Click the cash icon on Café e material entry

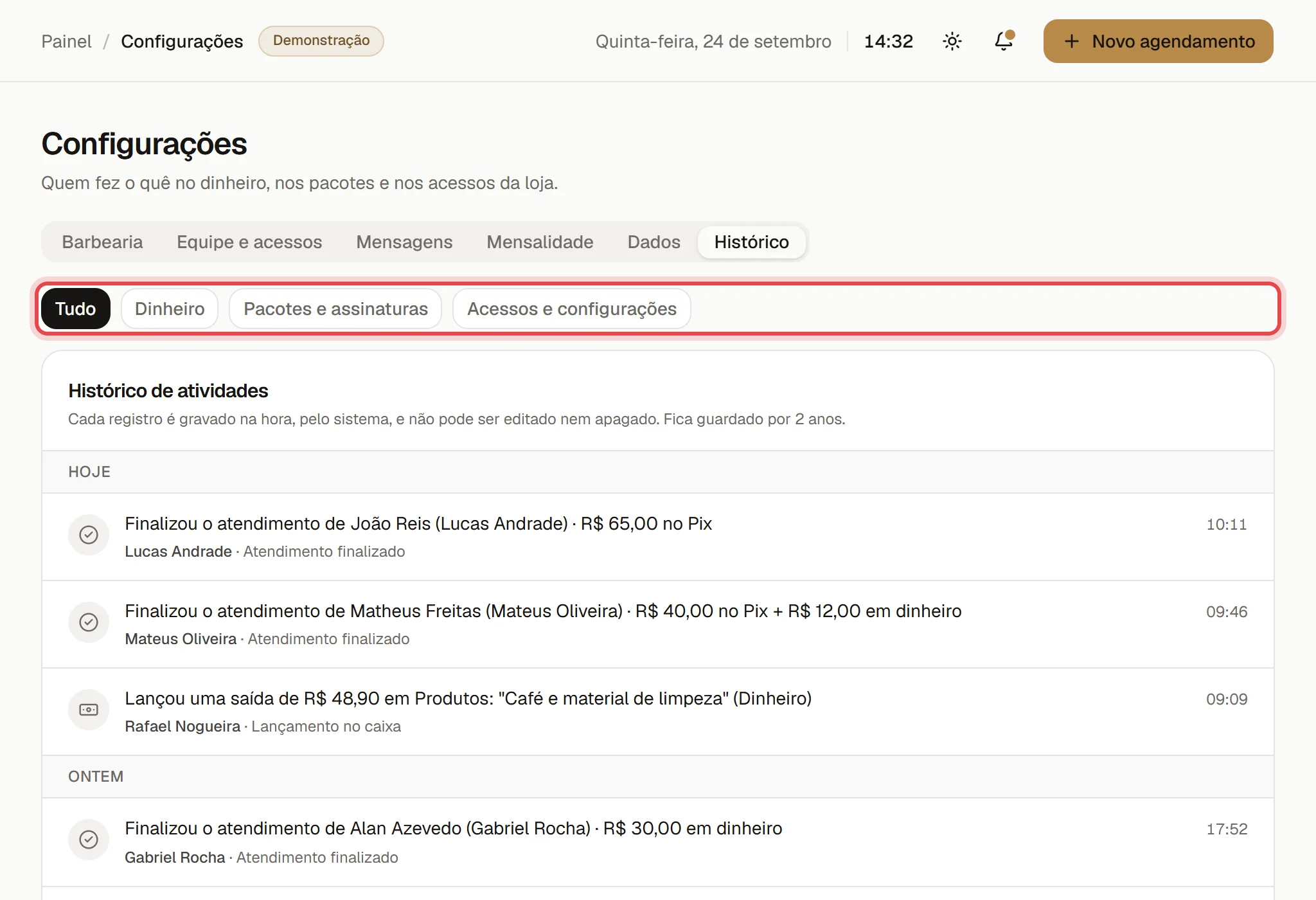[x=89, y=710]
